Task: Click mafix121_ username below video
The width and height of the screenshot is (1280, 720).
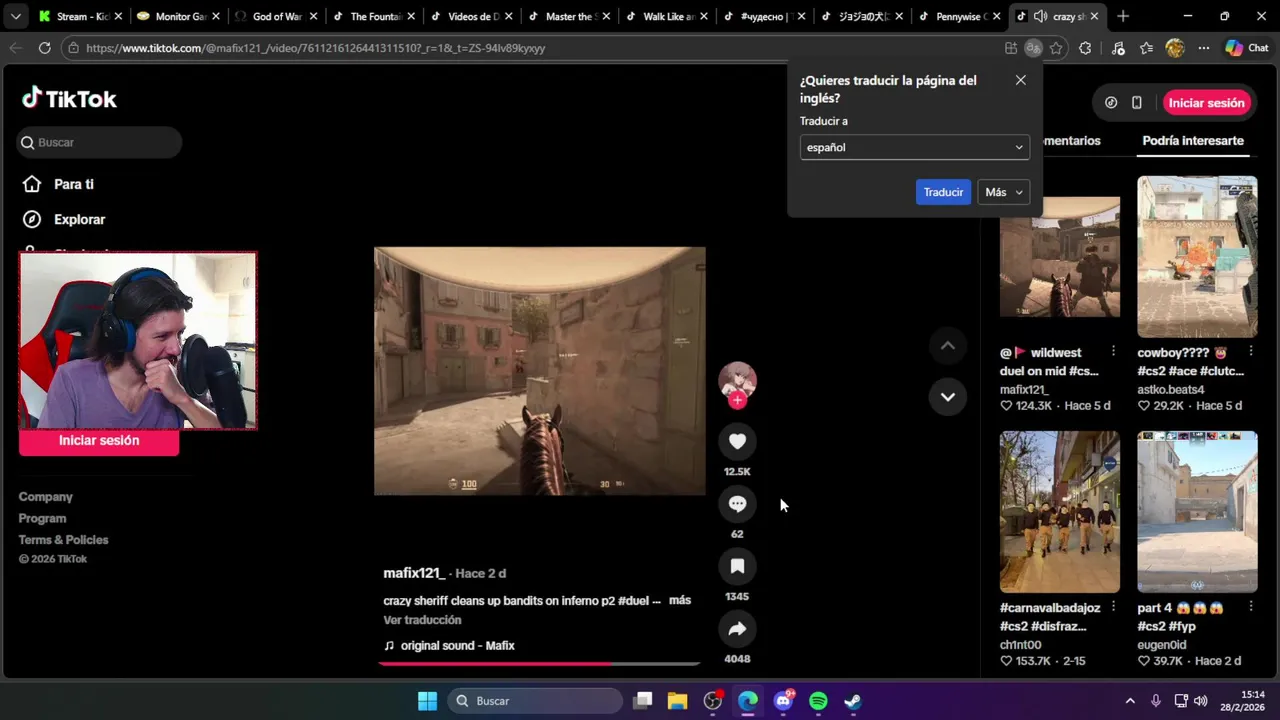Action: click(x=414, y=573)
